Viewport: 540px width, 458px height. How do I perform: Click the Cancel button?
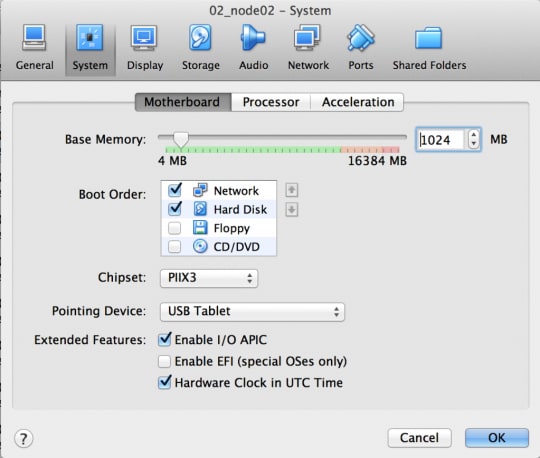(419, 438)
